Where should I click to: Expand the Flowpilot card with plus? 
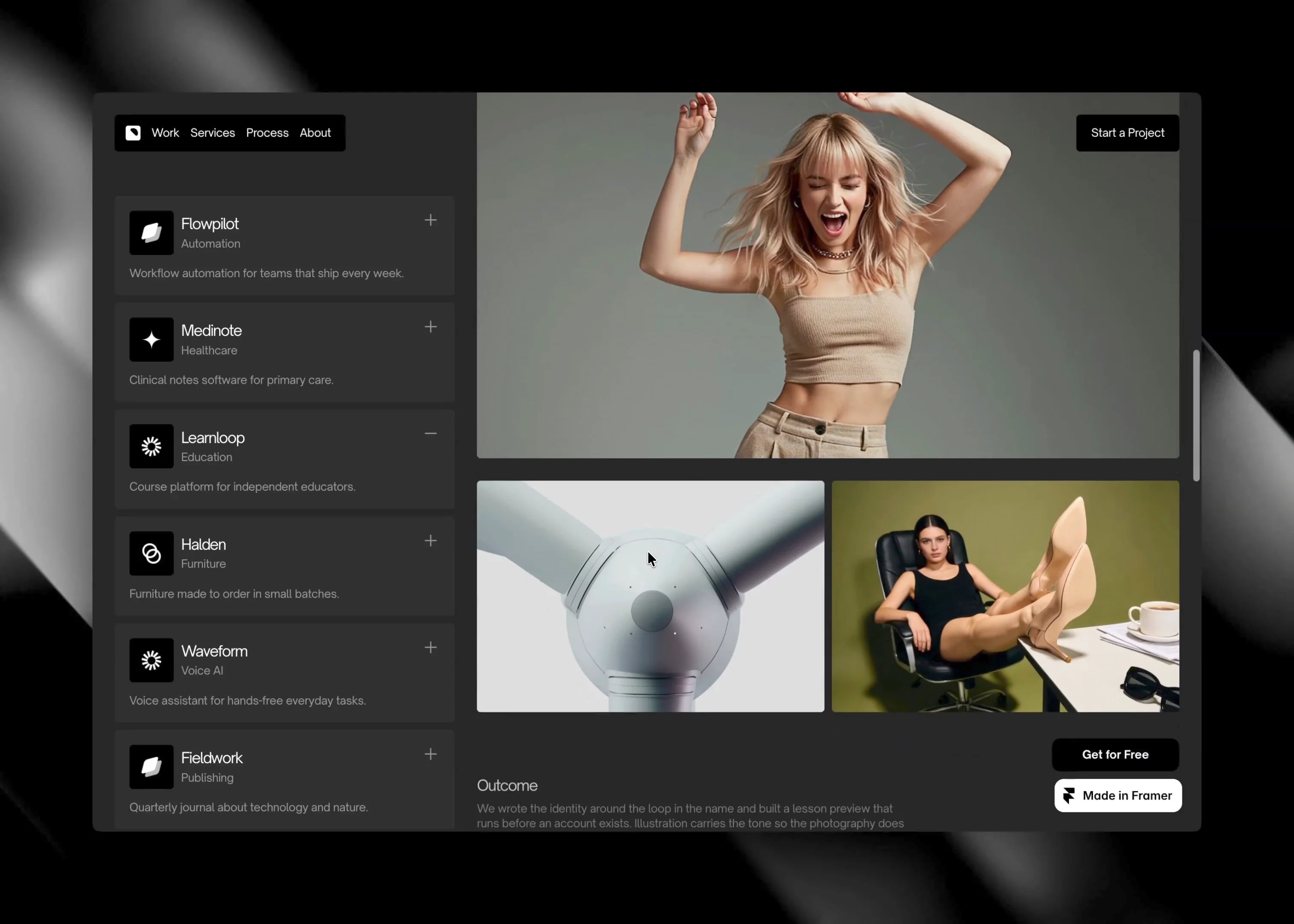(431, 220)
